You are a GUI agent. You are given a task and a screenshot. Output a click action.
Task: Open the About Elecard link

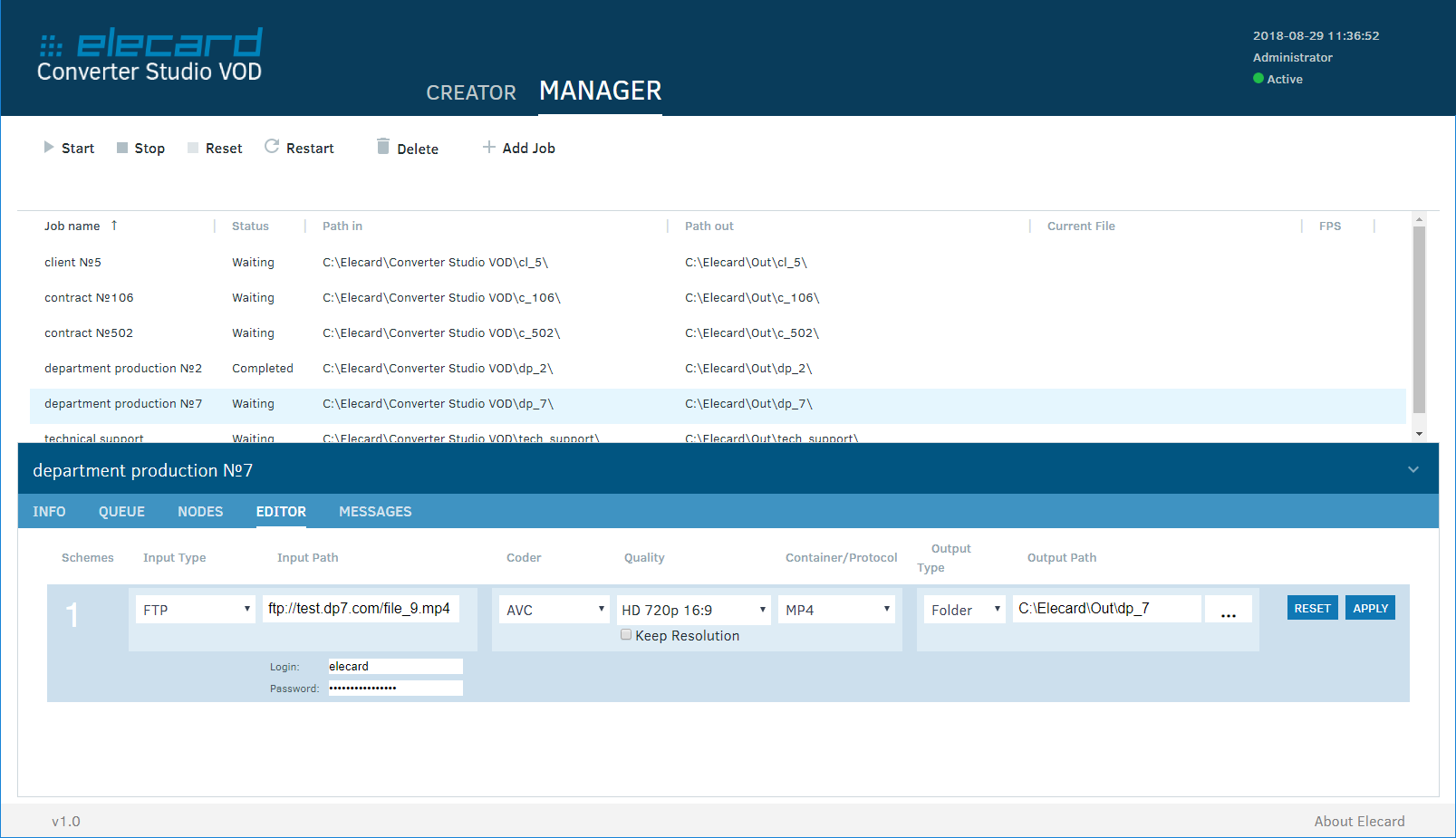point(1359,821)
